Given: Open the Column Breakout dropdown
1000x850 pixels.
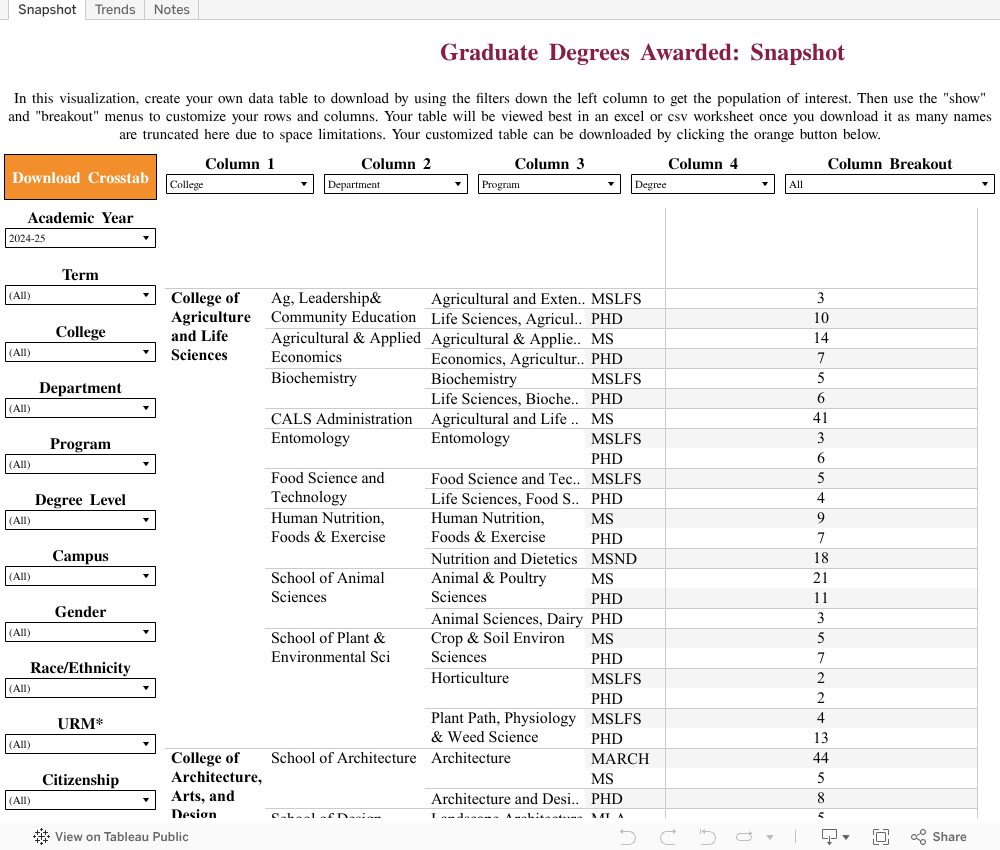Looking at the screenshot, I should (x=890, y=184).
